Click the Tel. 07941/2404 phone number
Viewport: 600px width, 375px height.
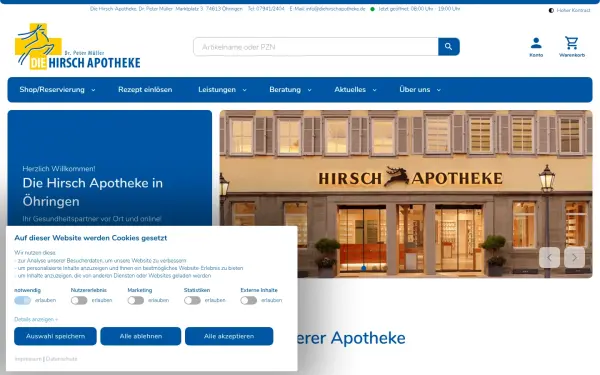(266, 9)
